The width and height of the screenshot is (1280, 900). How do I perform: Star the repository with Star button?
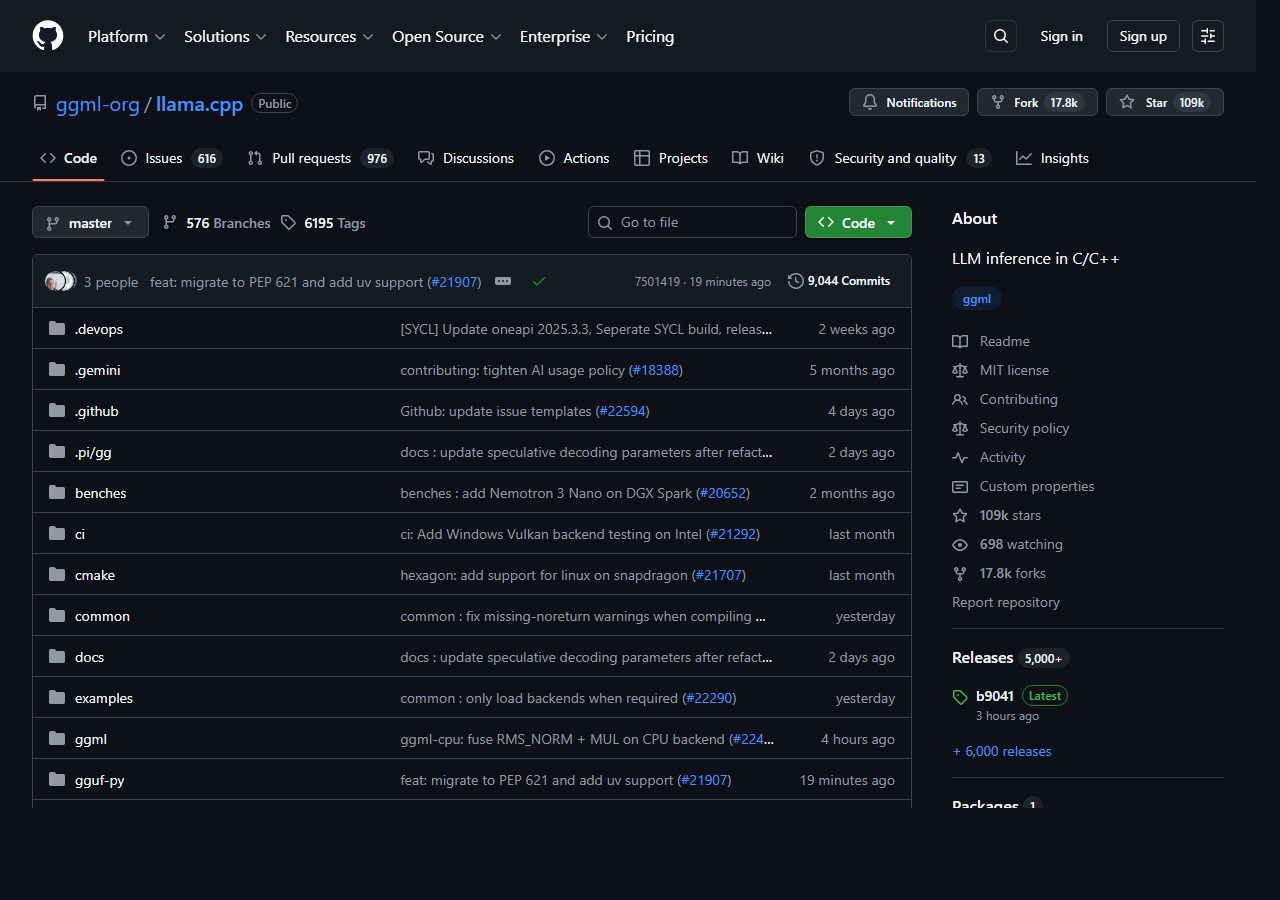(1164, 102)
